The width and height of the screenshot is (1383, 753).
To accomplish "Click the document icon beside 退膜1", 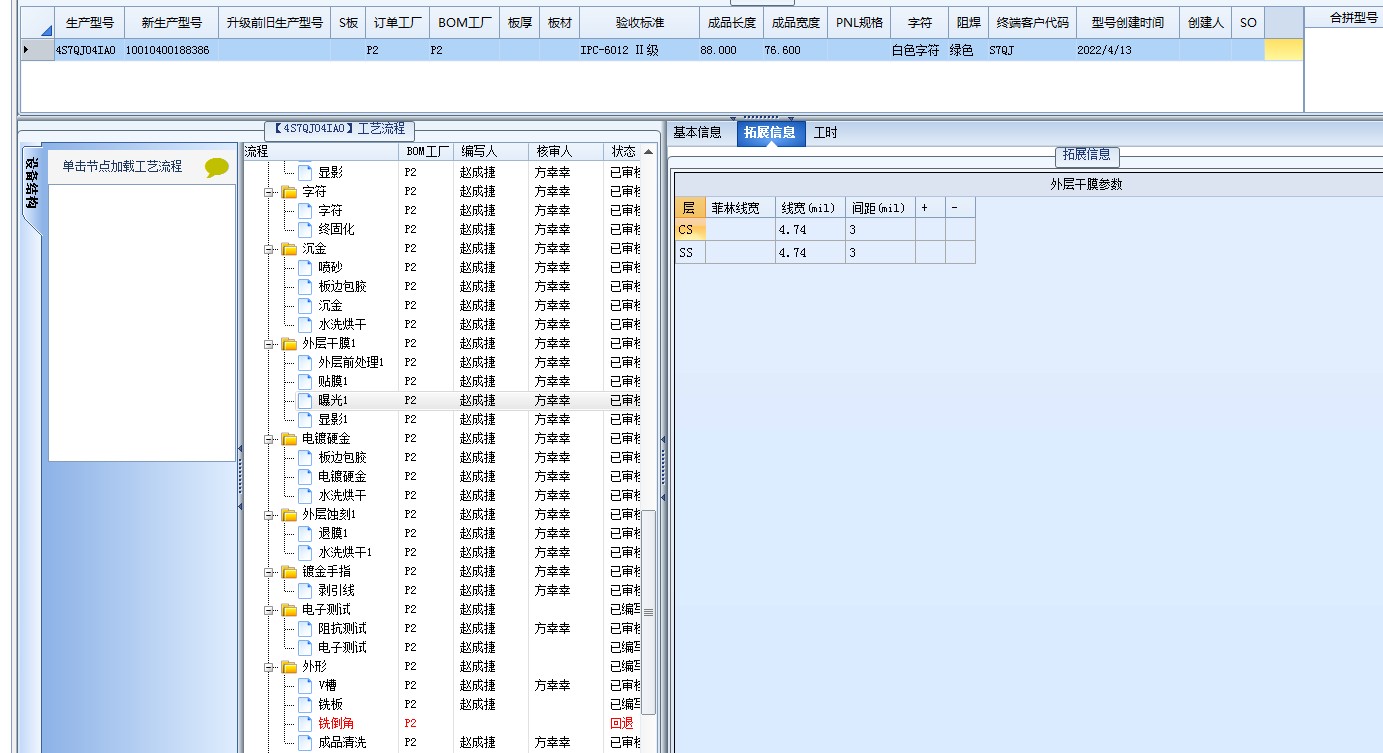I will click(x=305, y=534).
